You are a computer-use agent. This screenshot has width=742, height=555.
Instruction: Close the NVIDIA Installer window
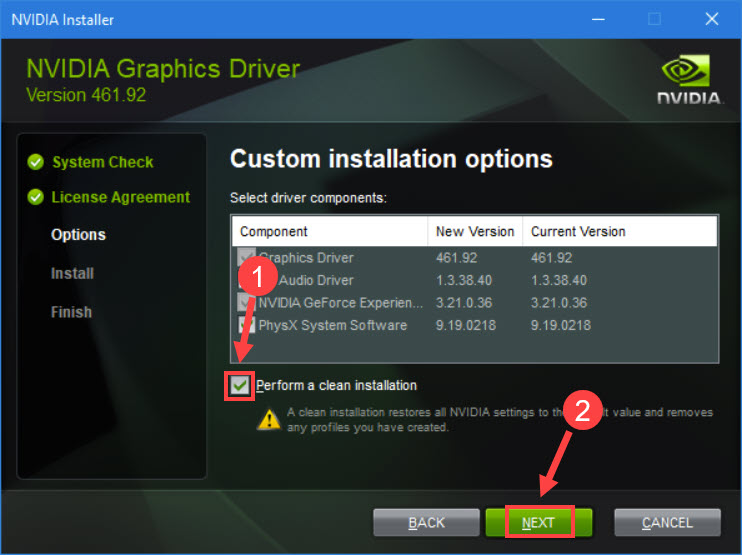pos(712,19)
